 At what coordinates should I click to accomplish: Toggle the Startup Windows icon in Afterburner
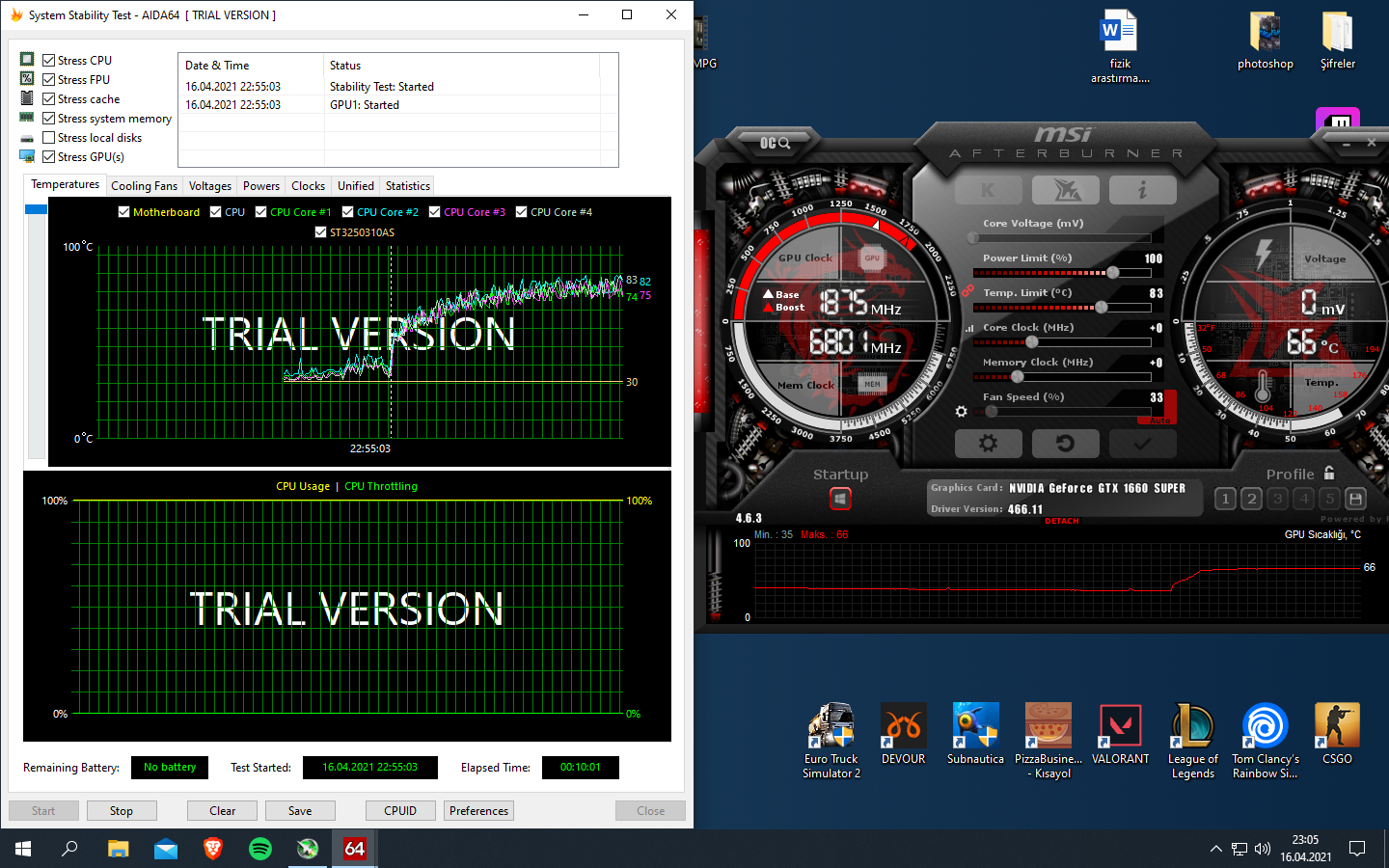pos(840,499)
